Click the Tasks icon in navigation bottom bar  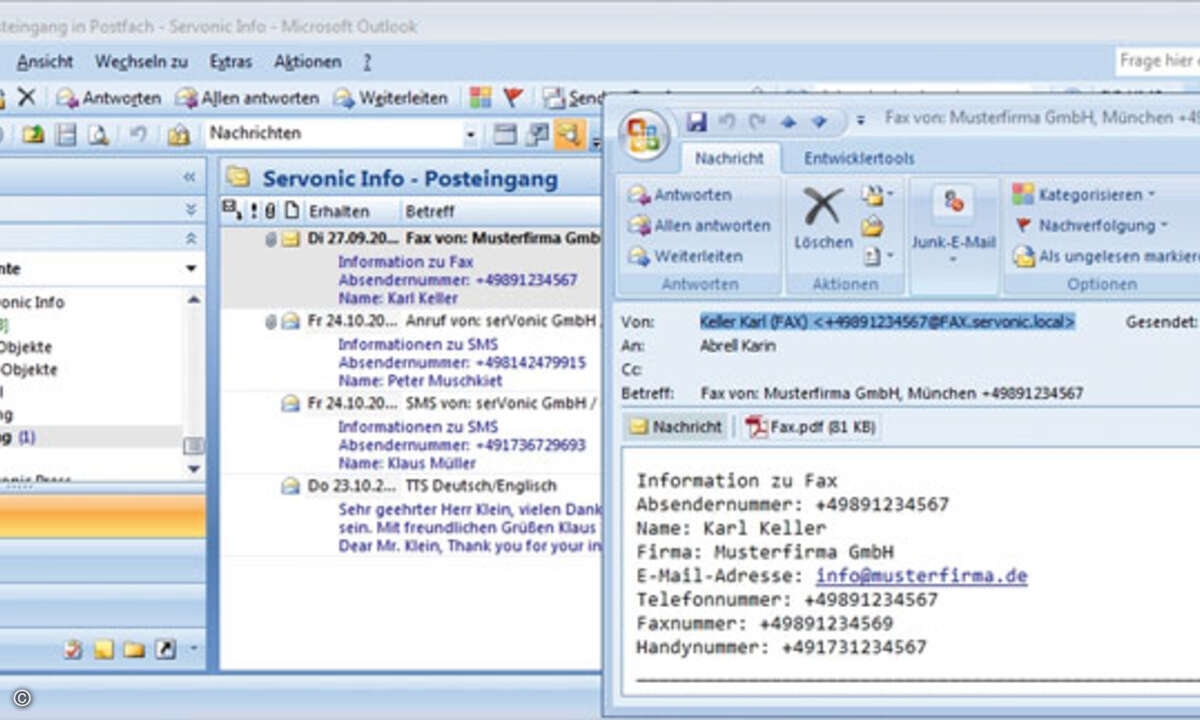pyautogui.click(x=73, y=650)
